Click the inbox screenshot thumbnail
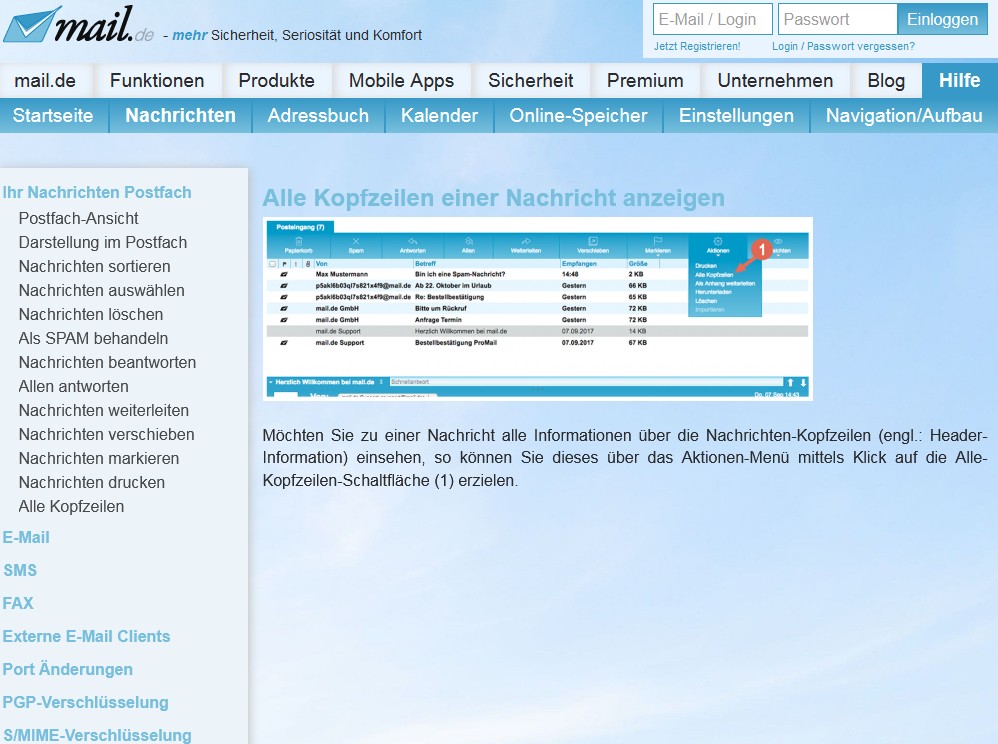The height and width of the screenshot is (744, 998). 538,309
